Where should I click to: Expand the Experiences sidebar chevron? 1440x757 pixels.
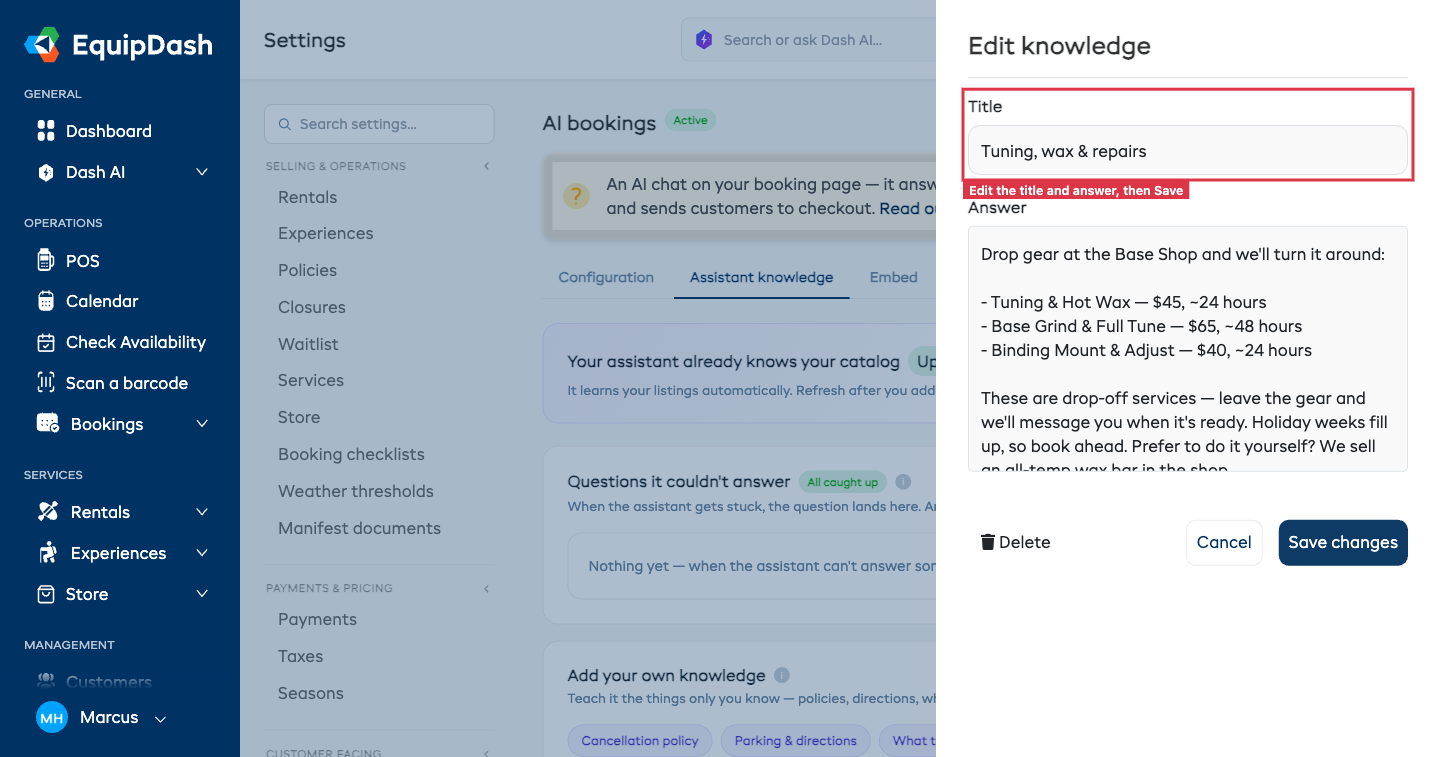pos(202,553)
